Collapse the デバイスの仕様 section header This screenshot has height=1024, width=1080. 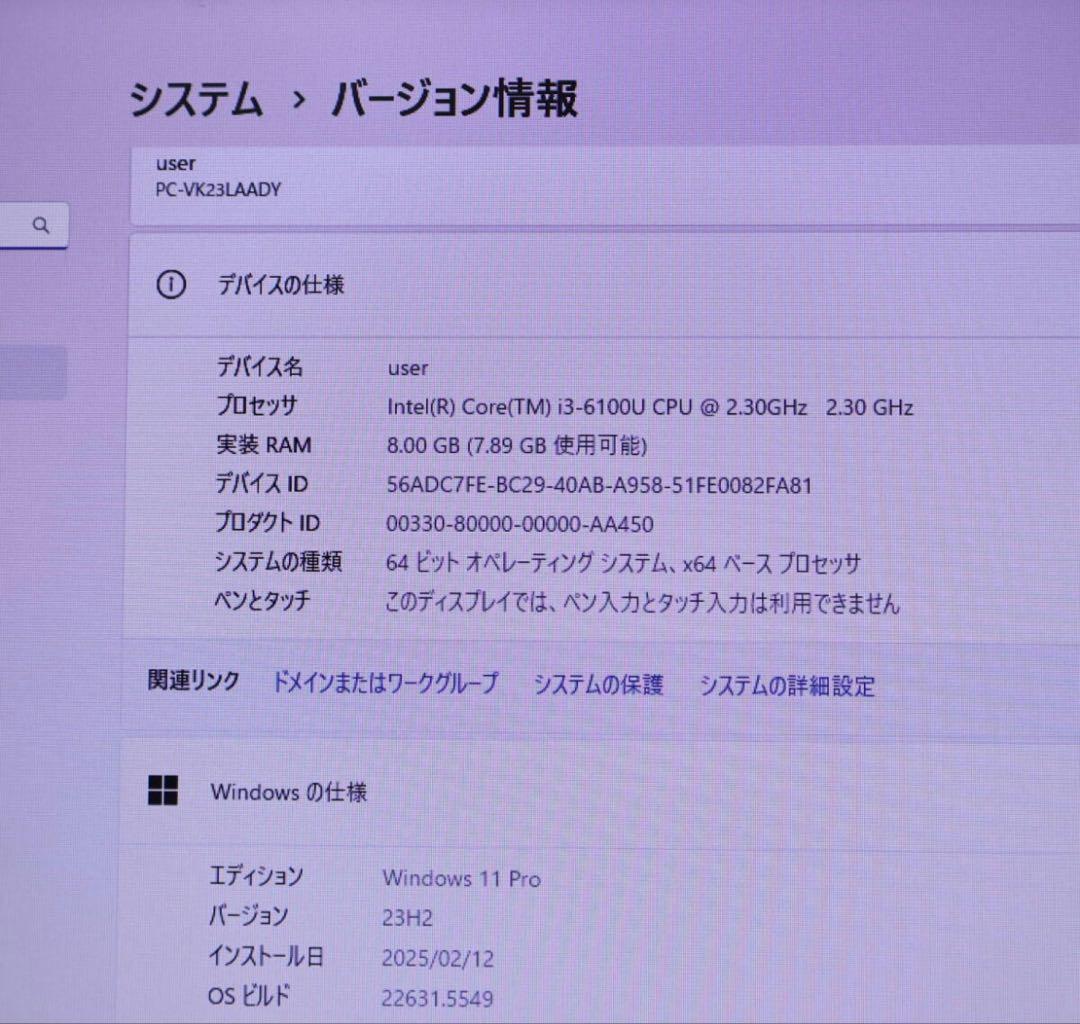604,285
